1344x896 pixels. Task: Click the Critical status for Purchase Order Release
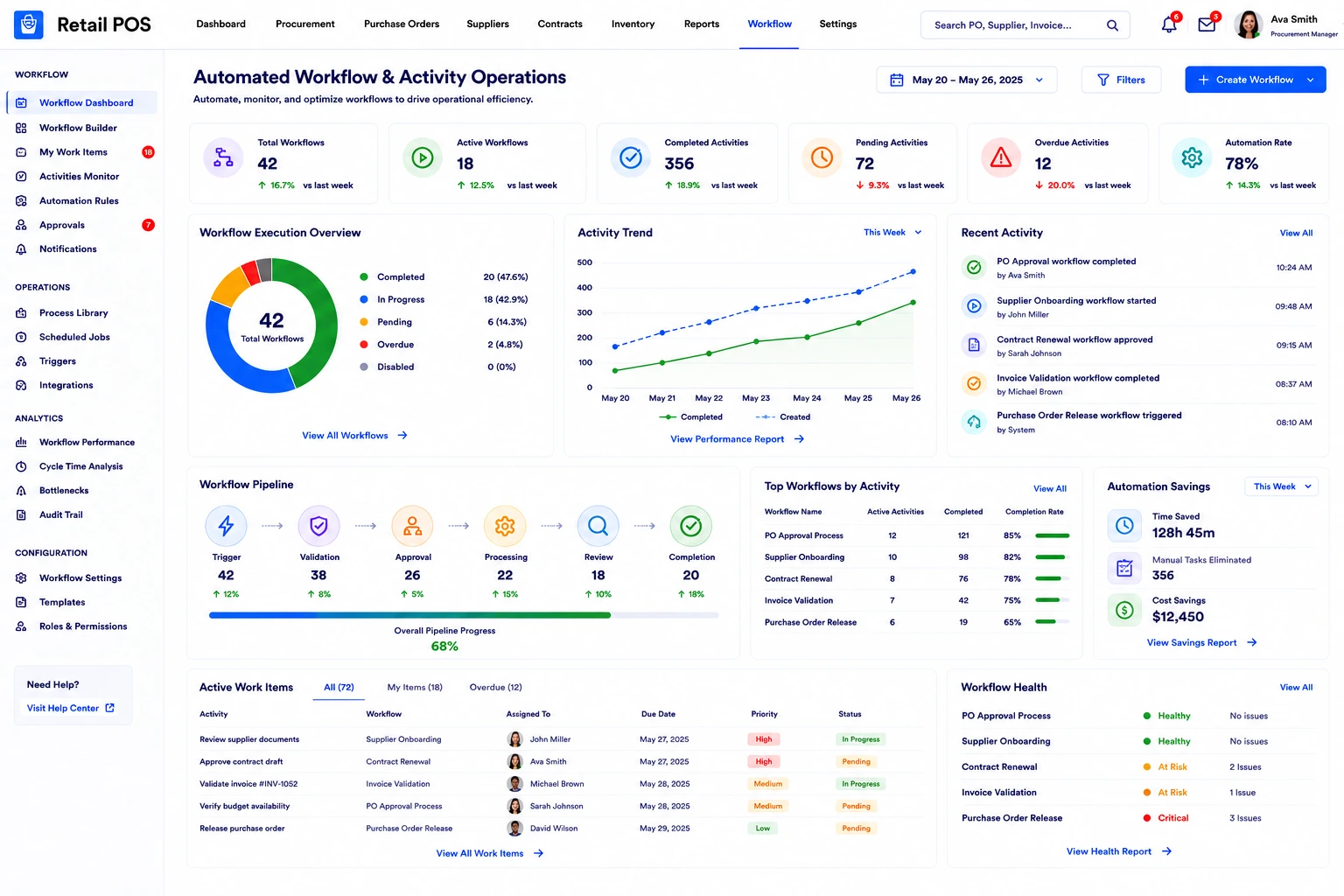(1165, 818)
